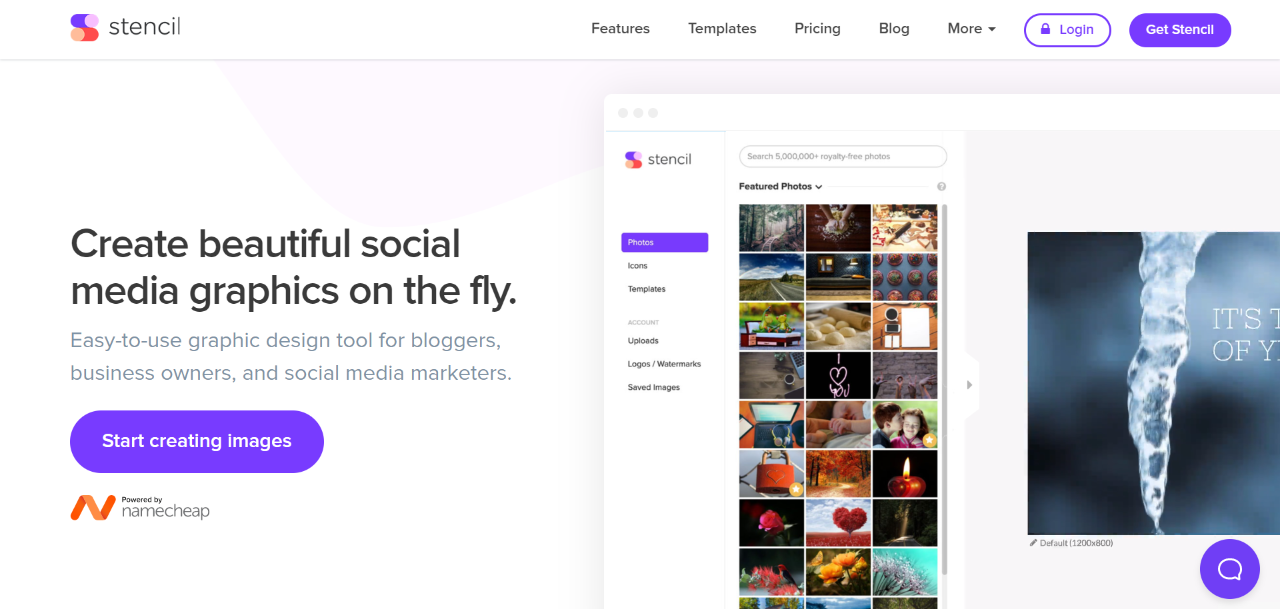The width and height of the screenshot is (1280, 609).
Task: Select the Icons sidebar item
Action: tap(638, 266)
